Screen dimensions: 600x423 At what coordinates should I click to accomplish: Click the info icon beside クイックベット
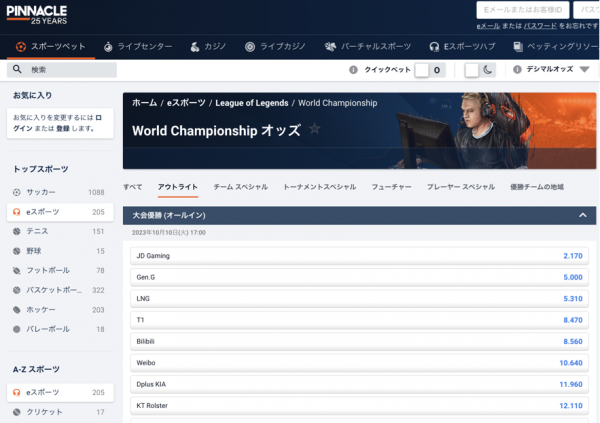pyautogui.click(x=353, y=70)
